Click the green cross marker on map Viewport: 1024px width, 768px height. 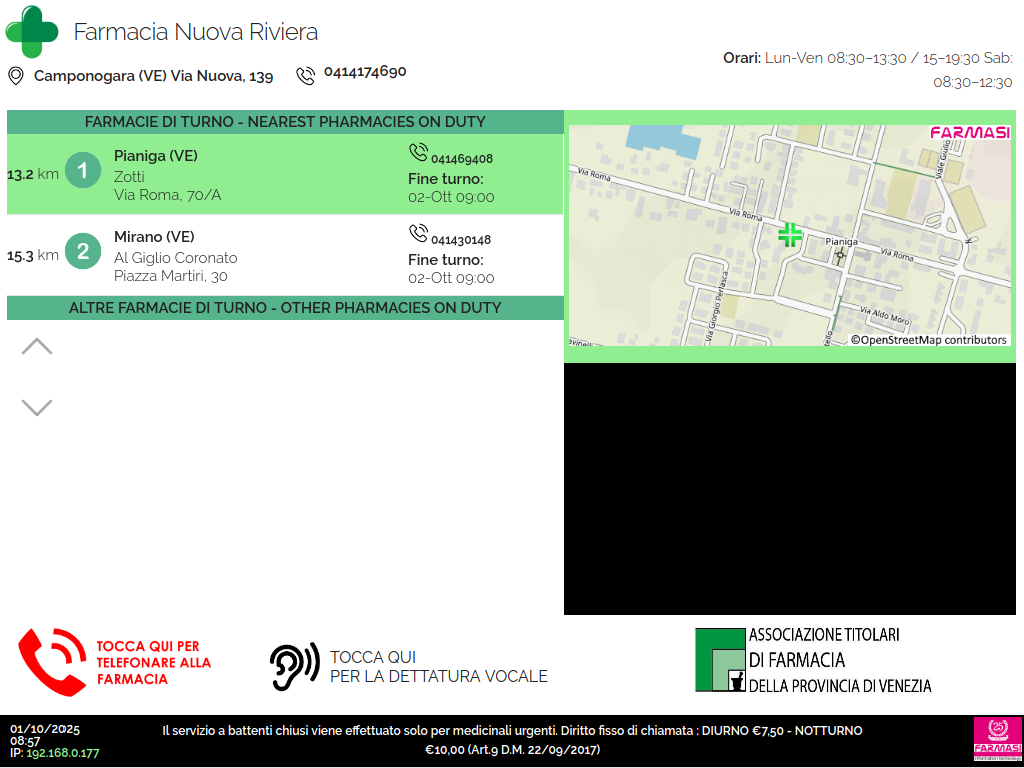click(790, 235)
